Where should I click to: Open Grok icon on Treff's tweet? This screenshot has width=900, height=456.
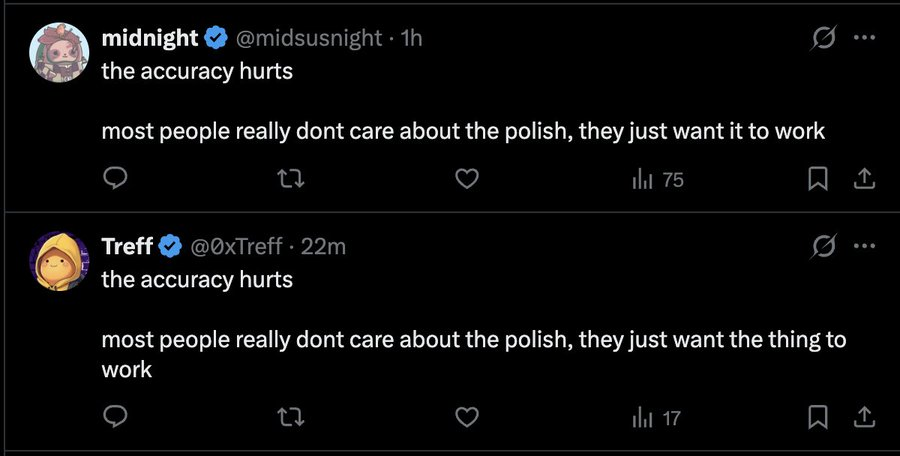(825, 246)
